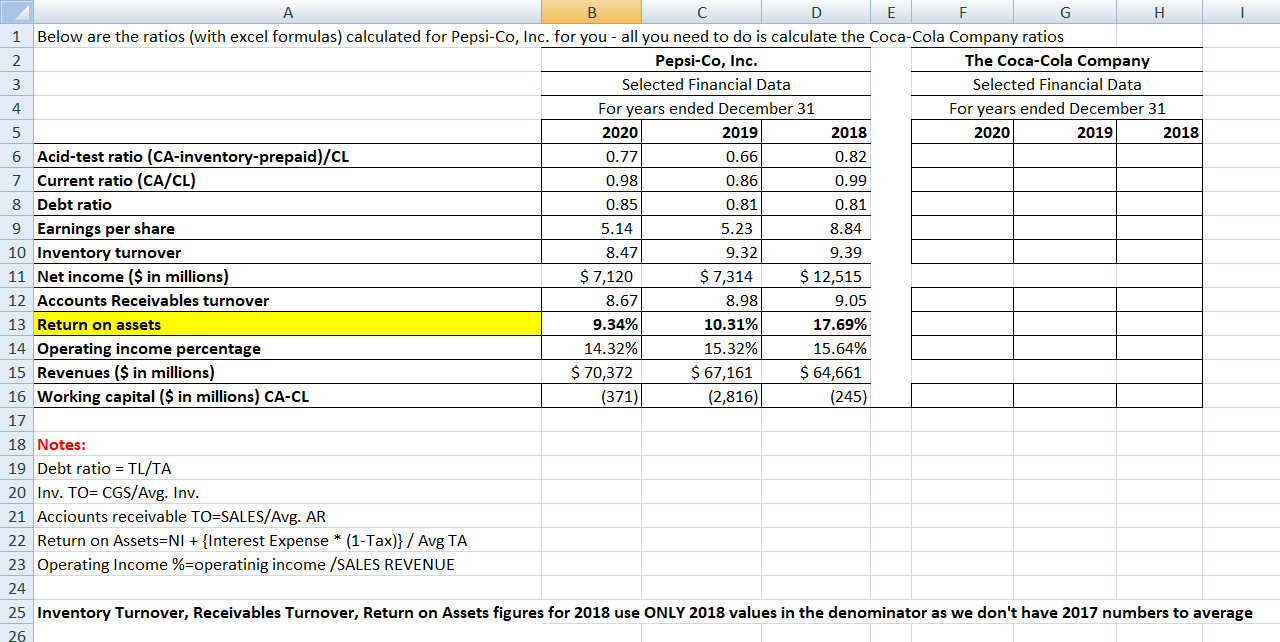Select column C header
This screenshot has width=1280, height=642.
tap(701, 12)
